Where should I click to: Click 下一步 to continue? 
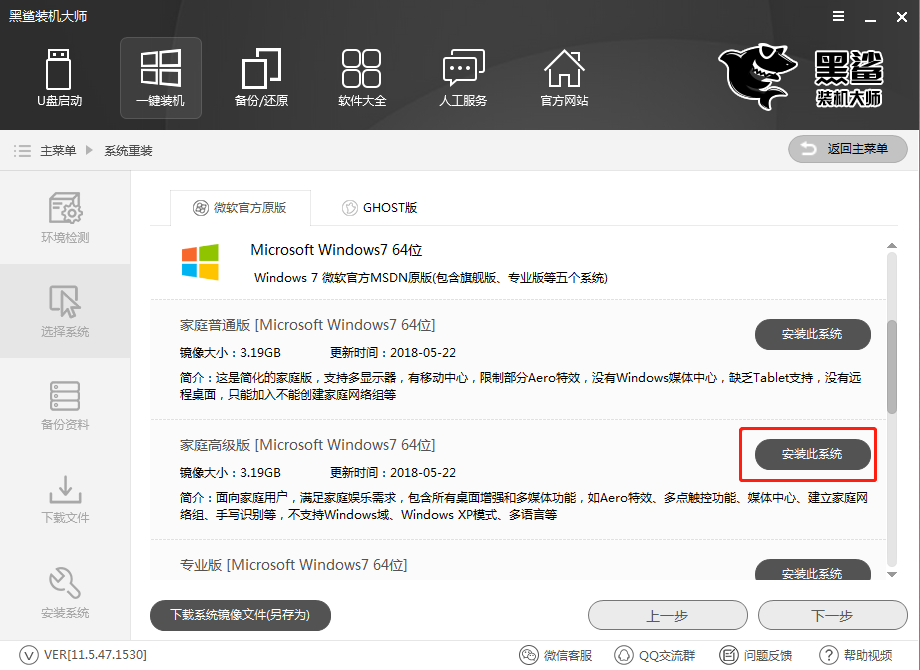pos(833,615)
